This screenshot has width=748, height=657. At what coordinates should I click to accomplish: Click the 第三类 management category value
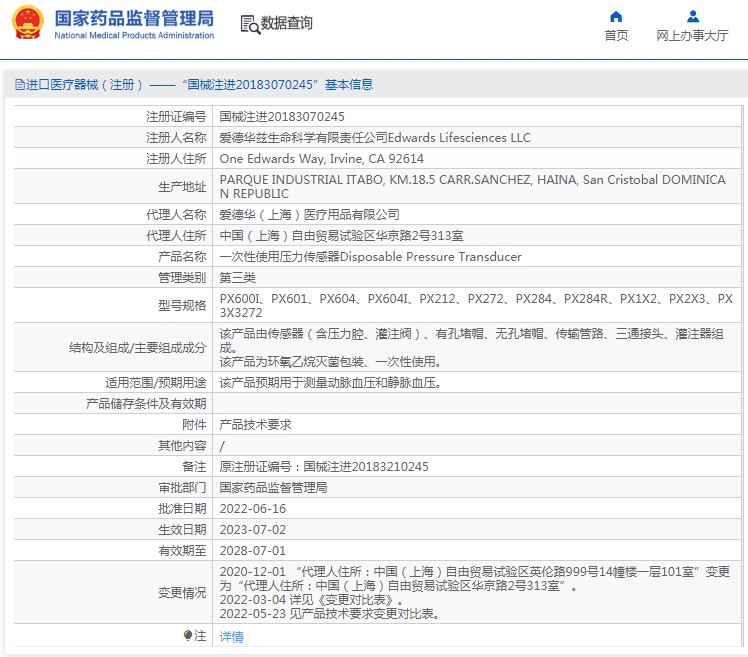[x=237, y=278]
